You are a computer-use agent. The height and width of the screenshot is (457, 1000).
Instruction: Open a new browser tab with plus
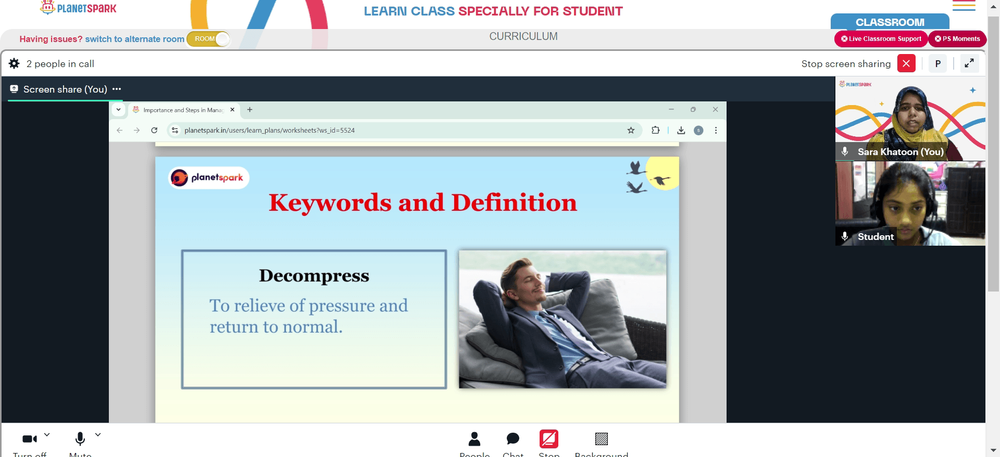(x=249, y=110)
